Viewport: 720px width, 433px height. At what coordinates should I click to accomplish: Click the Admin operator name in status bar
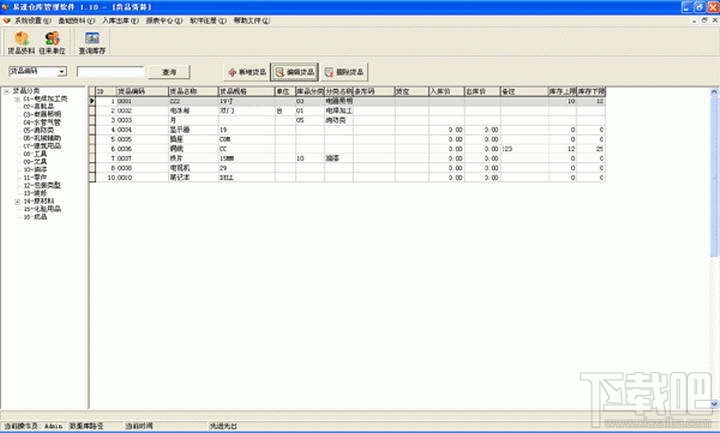click(53, 426)
